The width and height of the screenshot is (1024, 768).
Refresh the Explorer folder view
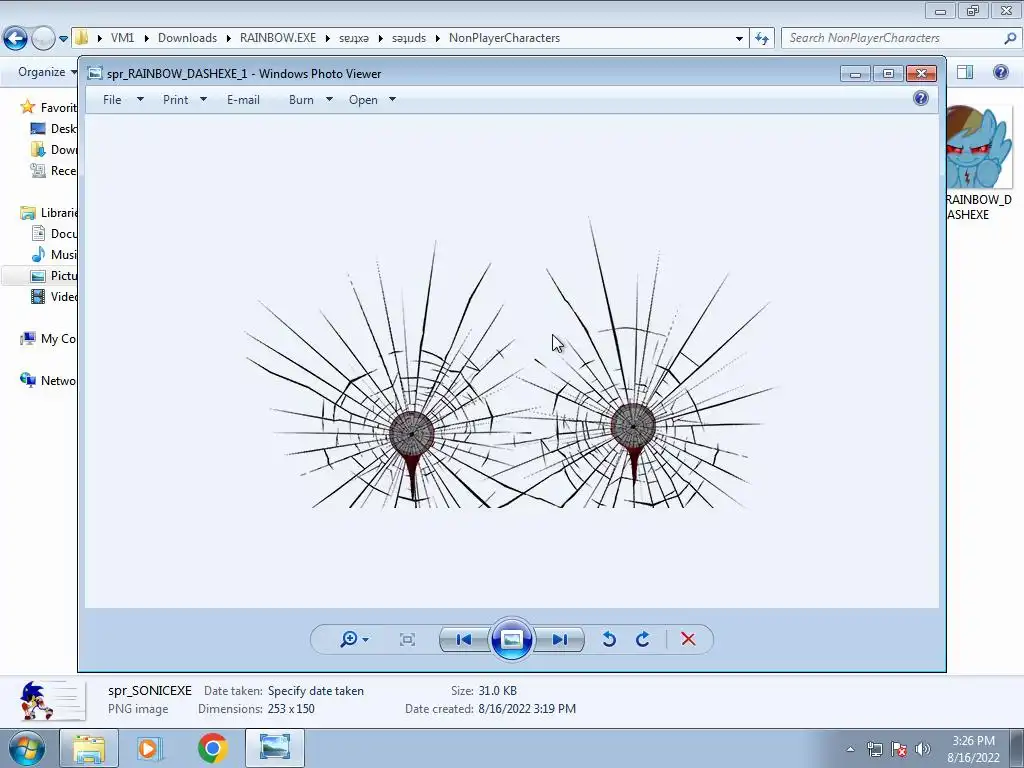[761, 39]
